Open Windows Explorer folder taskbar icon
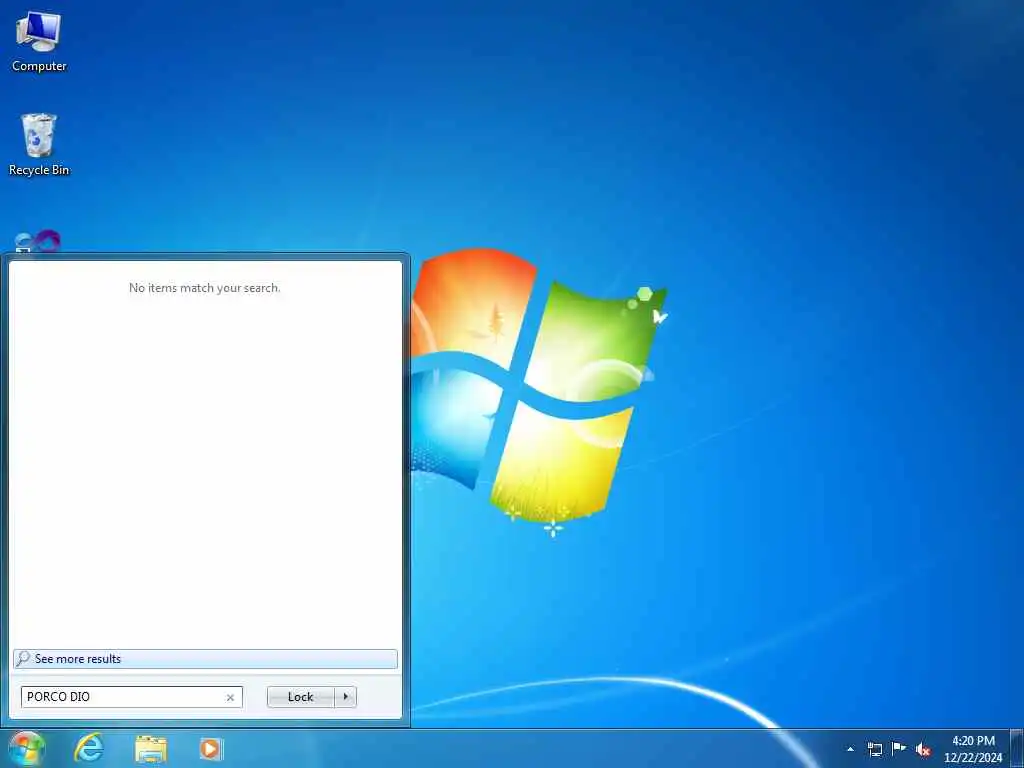The width and height of the screenshot is (1024, 768). 151,749
